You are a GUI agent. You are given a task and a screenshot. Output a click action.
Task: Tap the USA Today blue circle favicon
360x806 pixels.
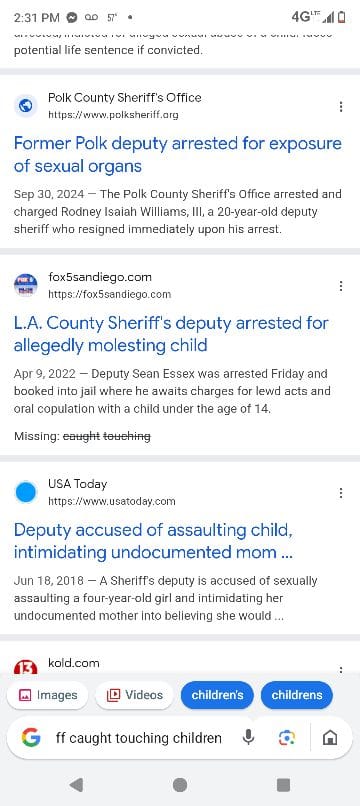point(26,492)
